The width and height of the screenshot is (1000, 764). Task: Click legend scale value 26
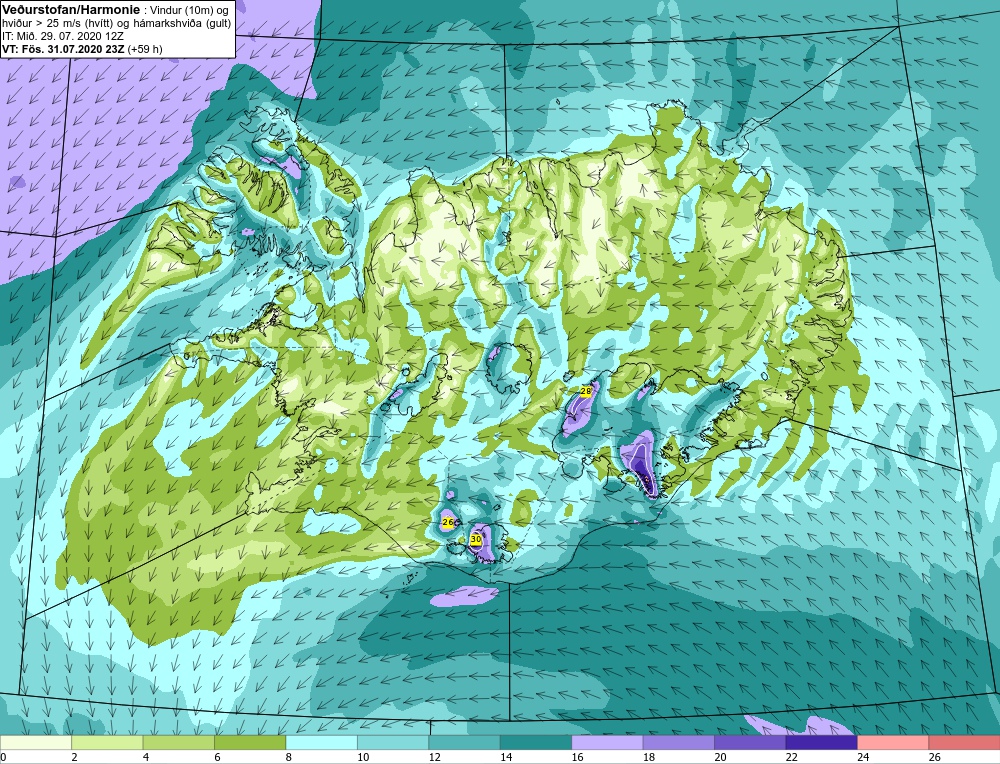pos(934,757)
